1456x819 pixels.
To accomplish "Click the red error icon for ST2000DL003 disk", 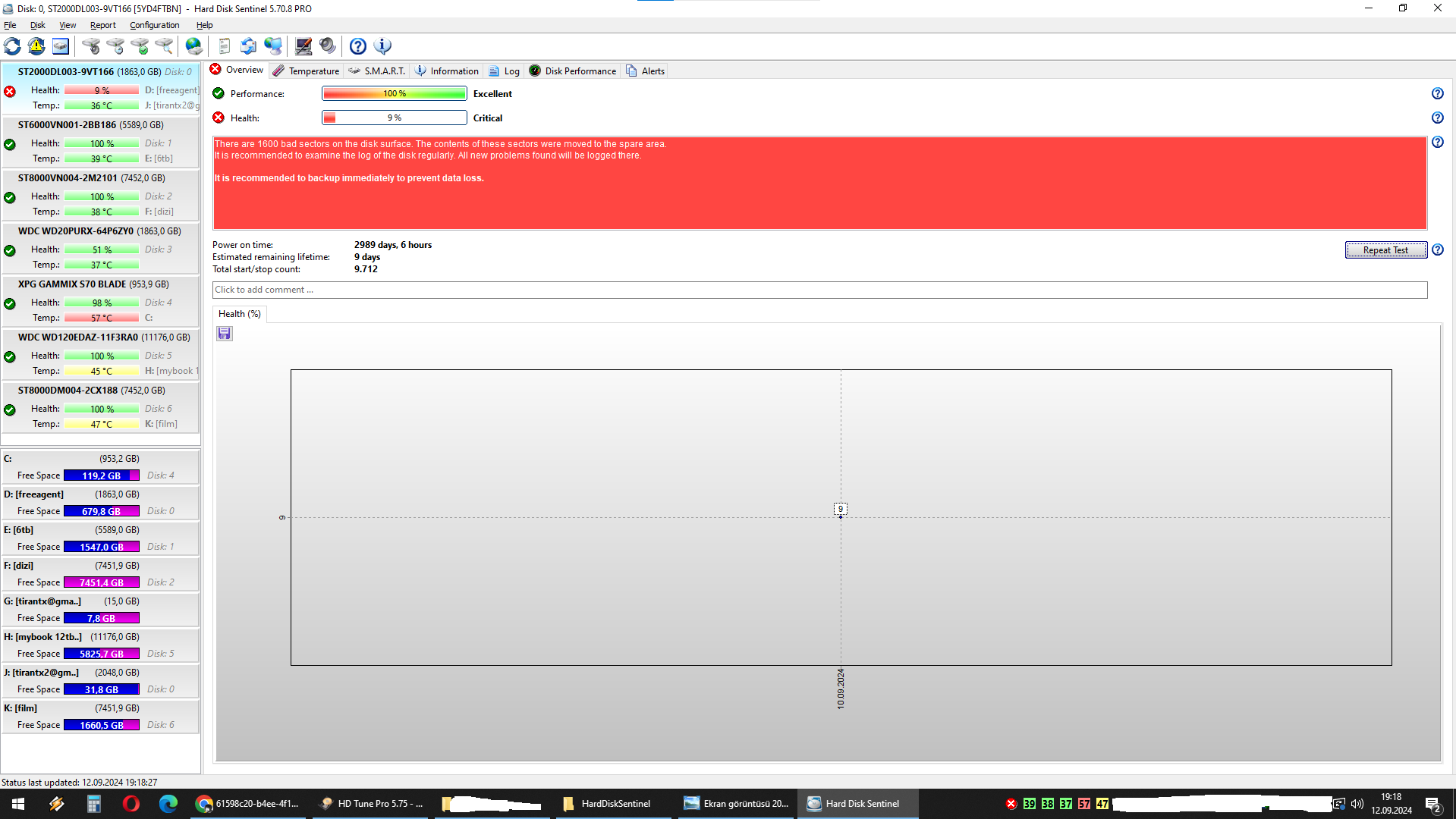I will coord(10,92).
